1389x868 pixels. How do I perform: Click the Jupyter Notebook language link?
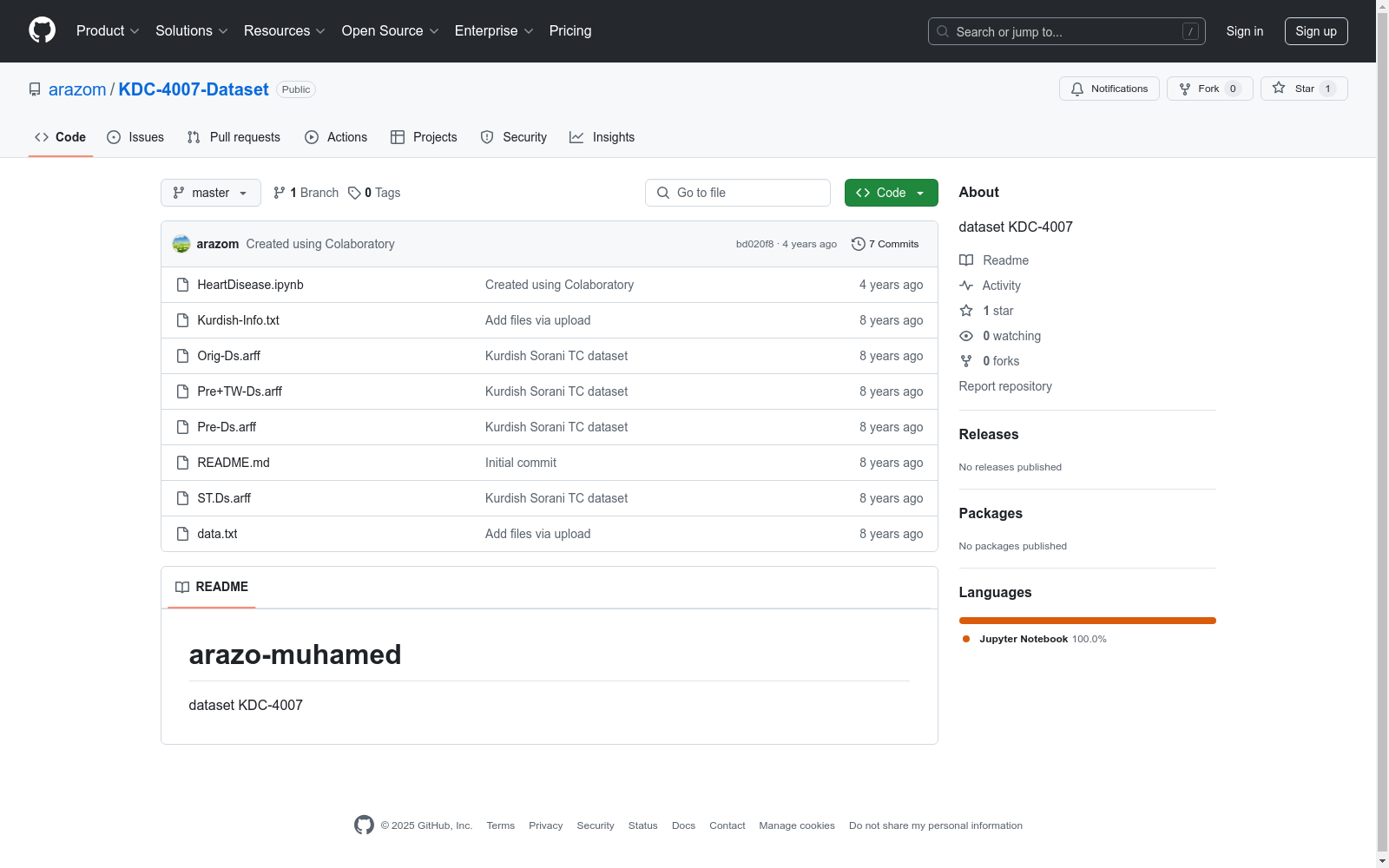click(x=1035, y=639)
